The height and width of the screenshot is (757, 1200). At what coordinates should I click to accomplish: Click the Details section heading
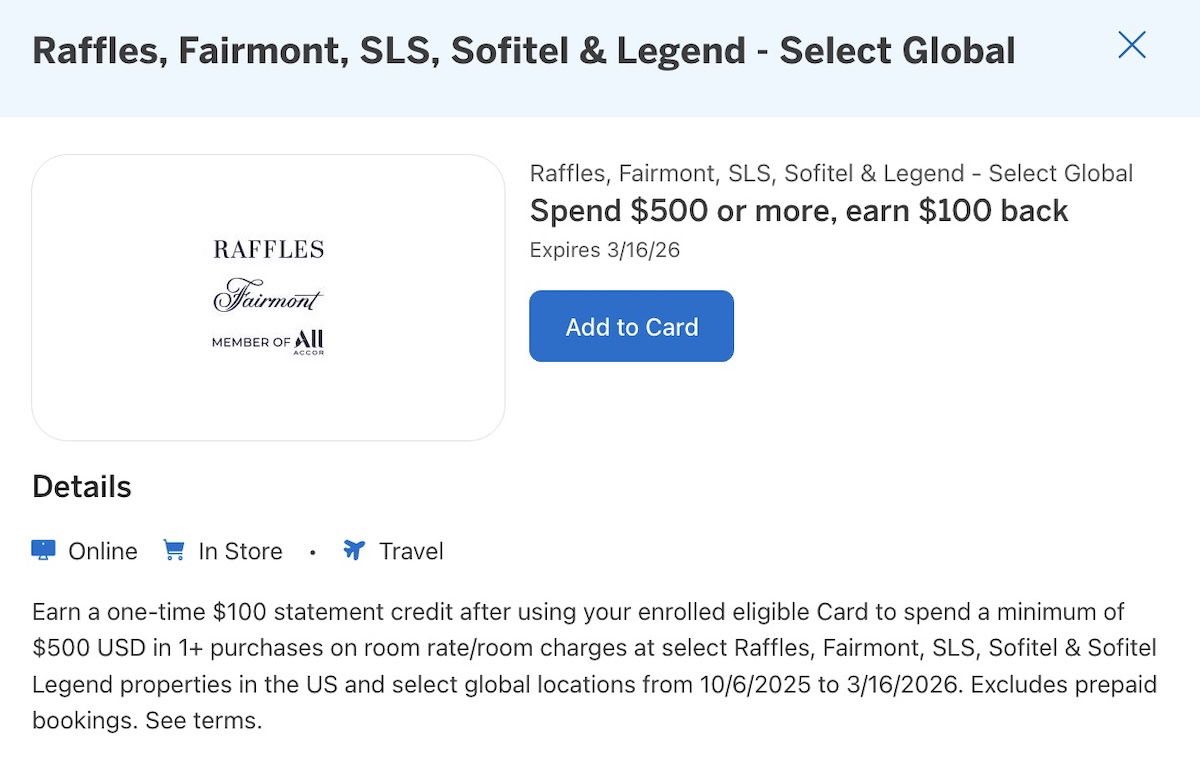(82, 487)
